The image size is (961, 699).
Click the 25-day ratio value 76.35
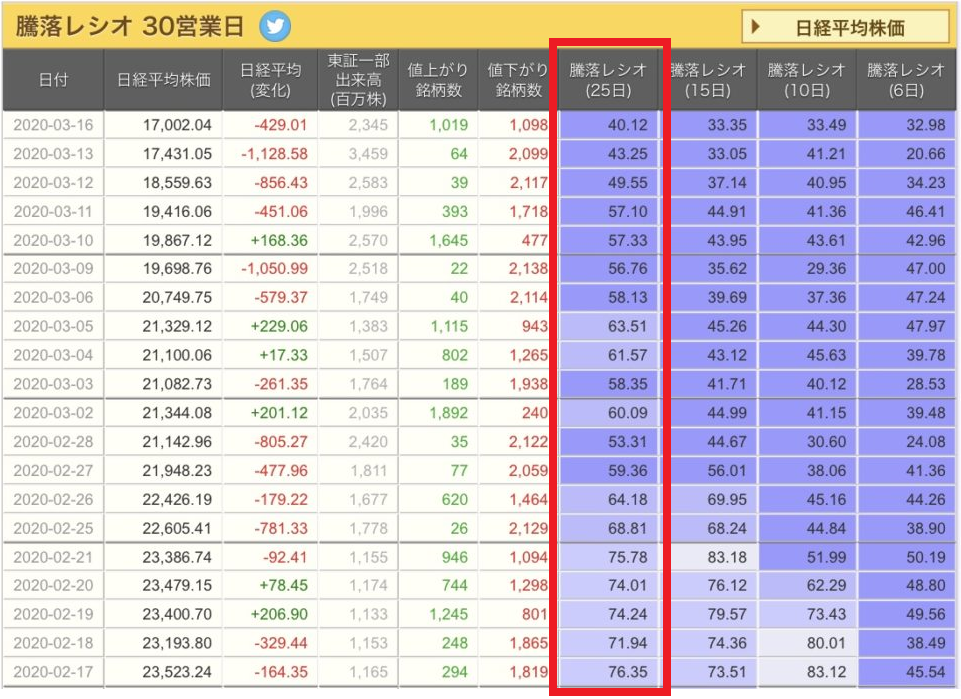(x=628, y=672)
